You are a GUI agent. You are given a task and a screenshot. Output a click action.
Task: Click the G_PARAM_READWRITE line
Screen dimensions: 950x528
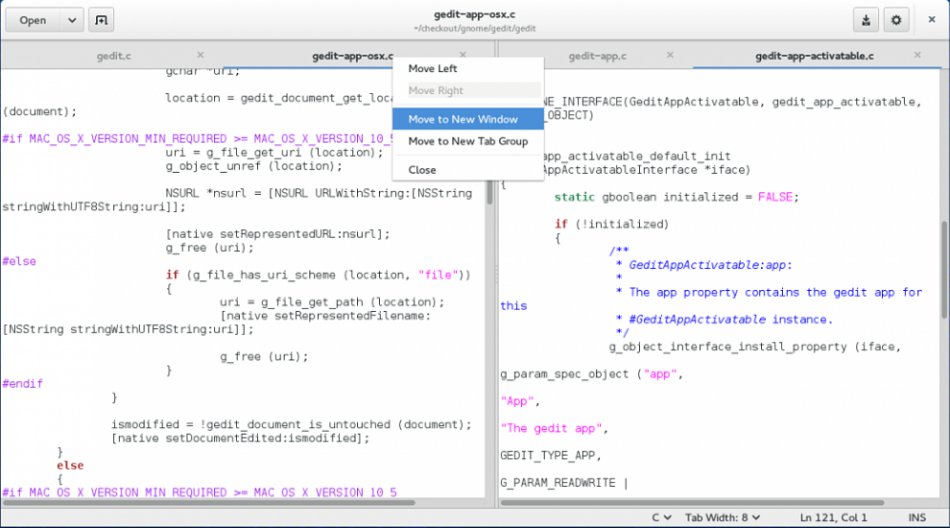[564, 483]
